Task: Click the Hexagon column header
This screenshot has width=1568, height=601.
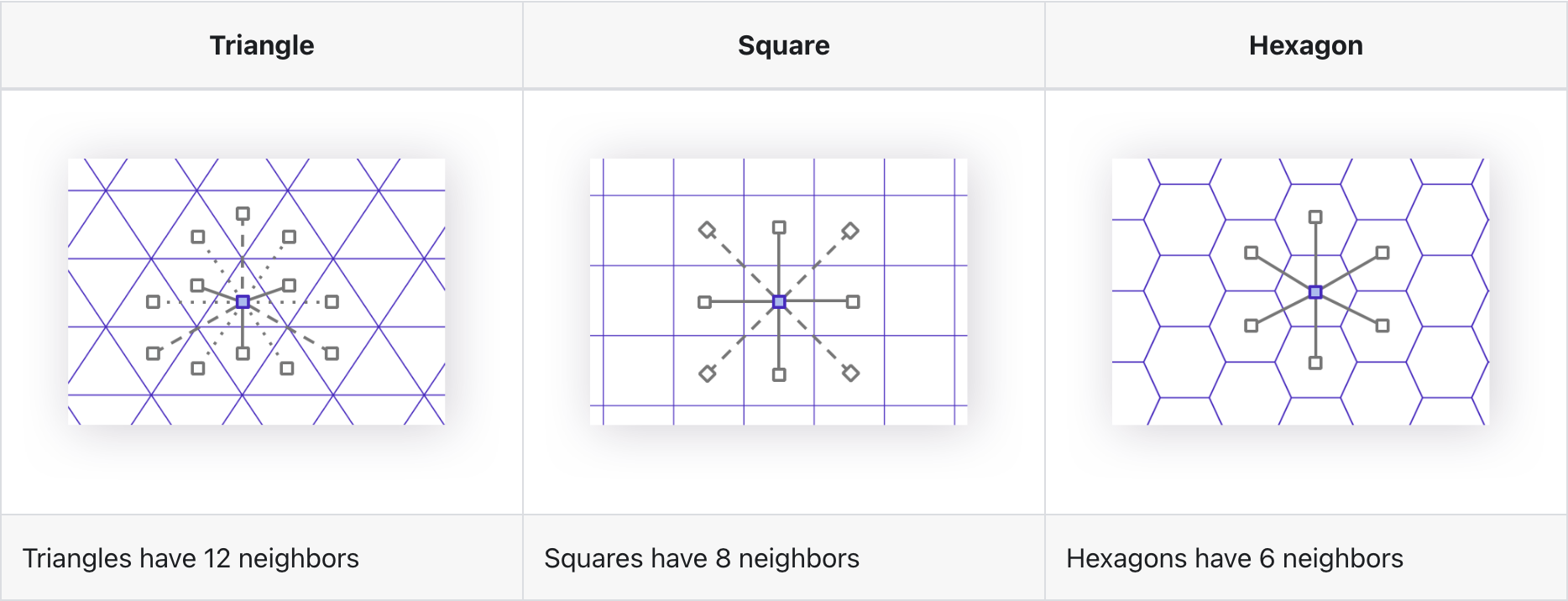Action: coord(1305,45)
